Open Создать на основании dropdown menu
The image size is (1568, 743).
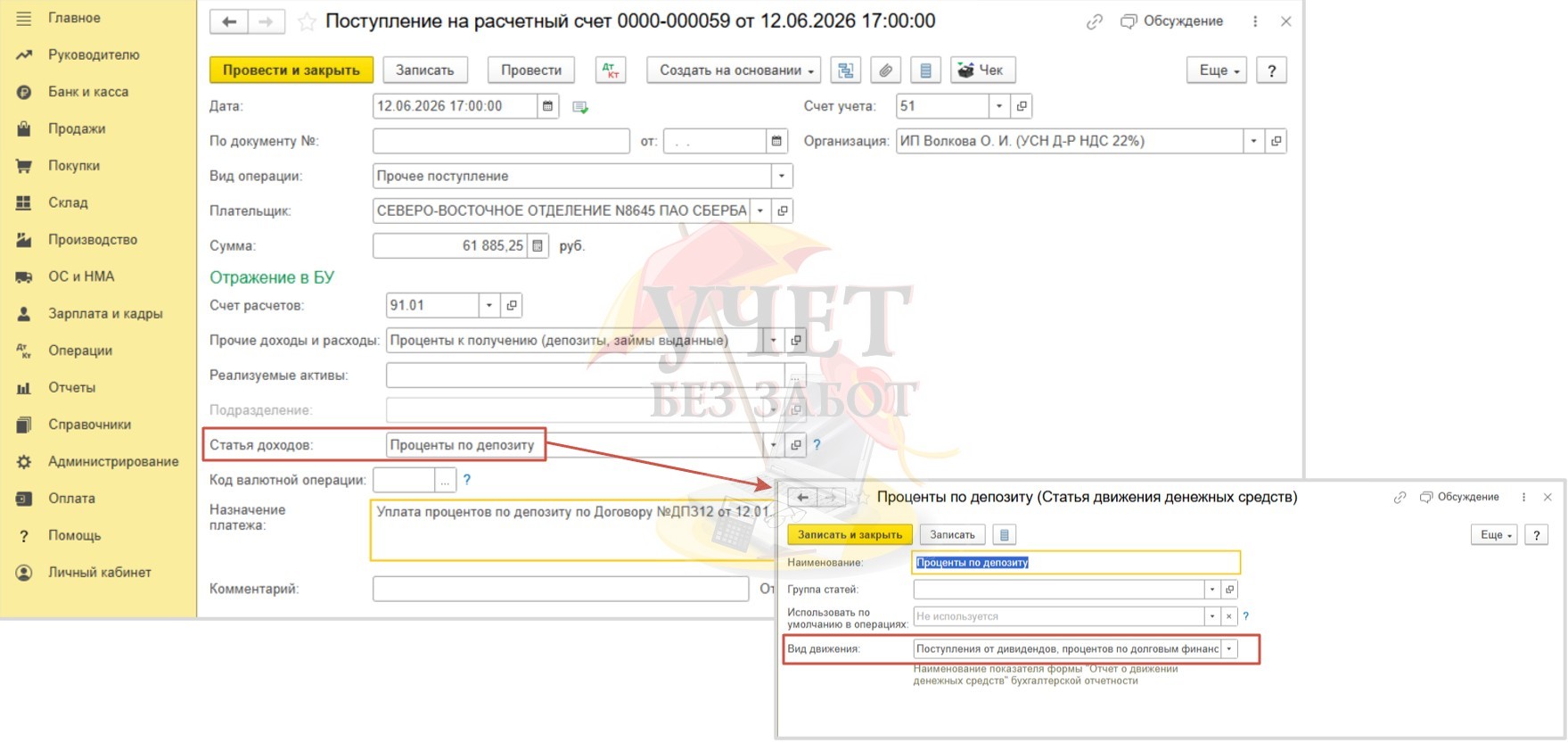coord(736,70)
